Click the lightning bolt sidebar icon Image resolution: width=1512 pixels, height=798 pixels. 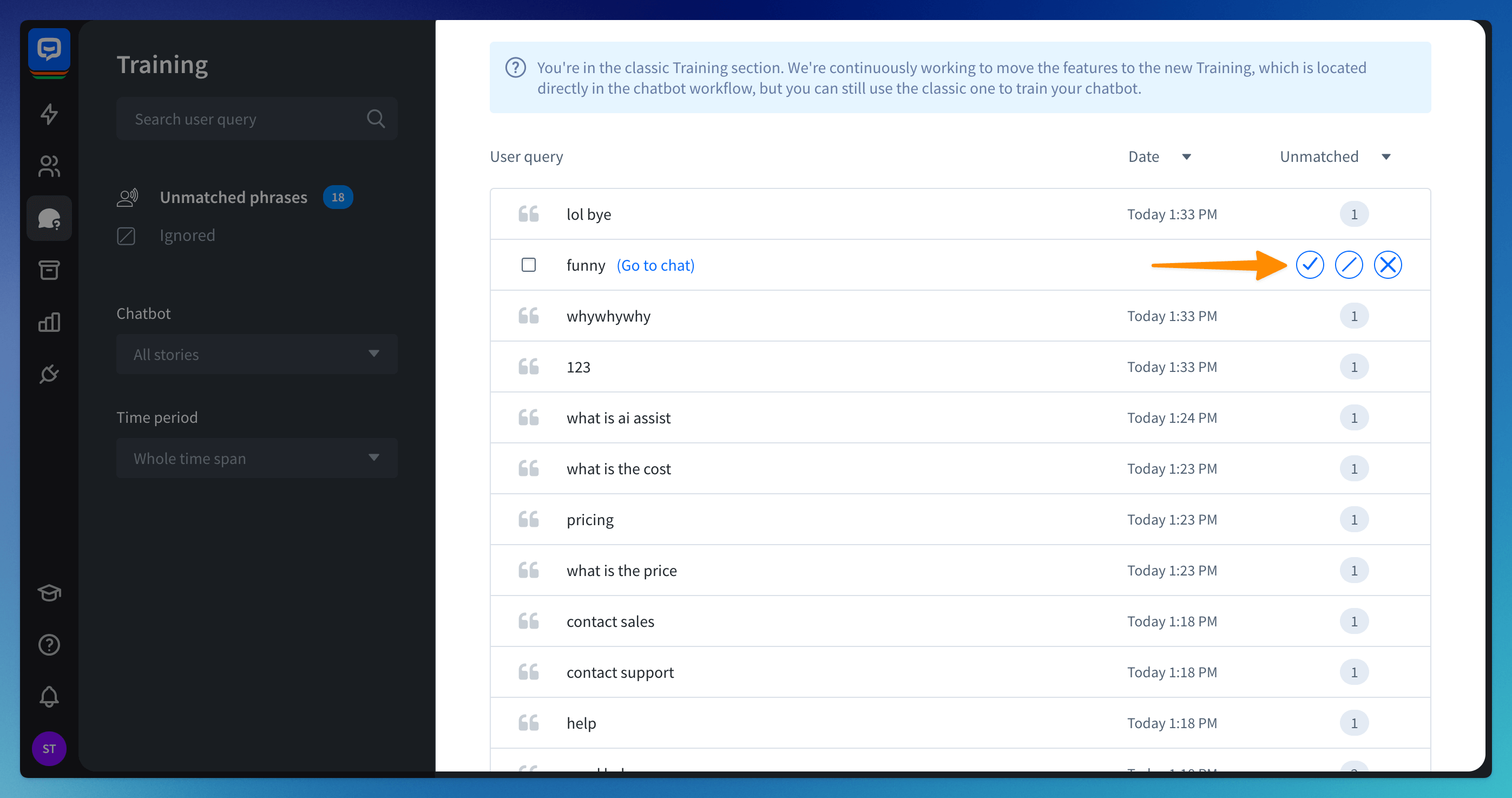(49, 114)
